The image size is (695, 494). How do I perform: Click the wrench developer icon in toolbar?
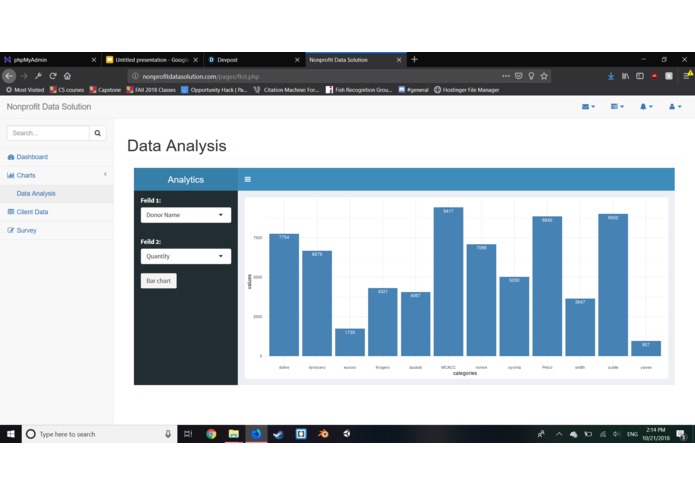coord(39,76)
